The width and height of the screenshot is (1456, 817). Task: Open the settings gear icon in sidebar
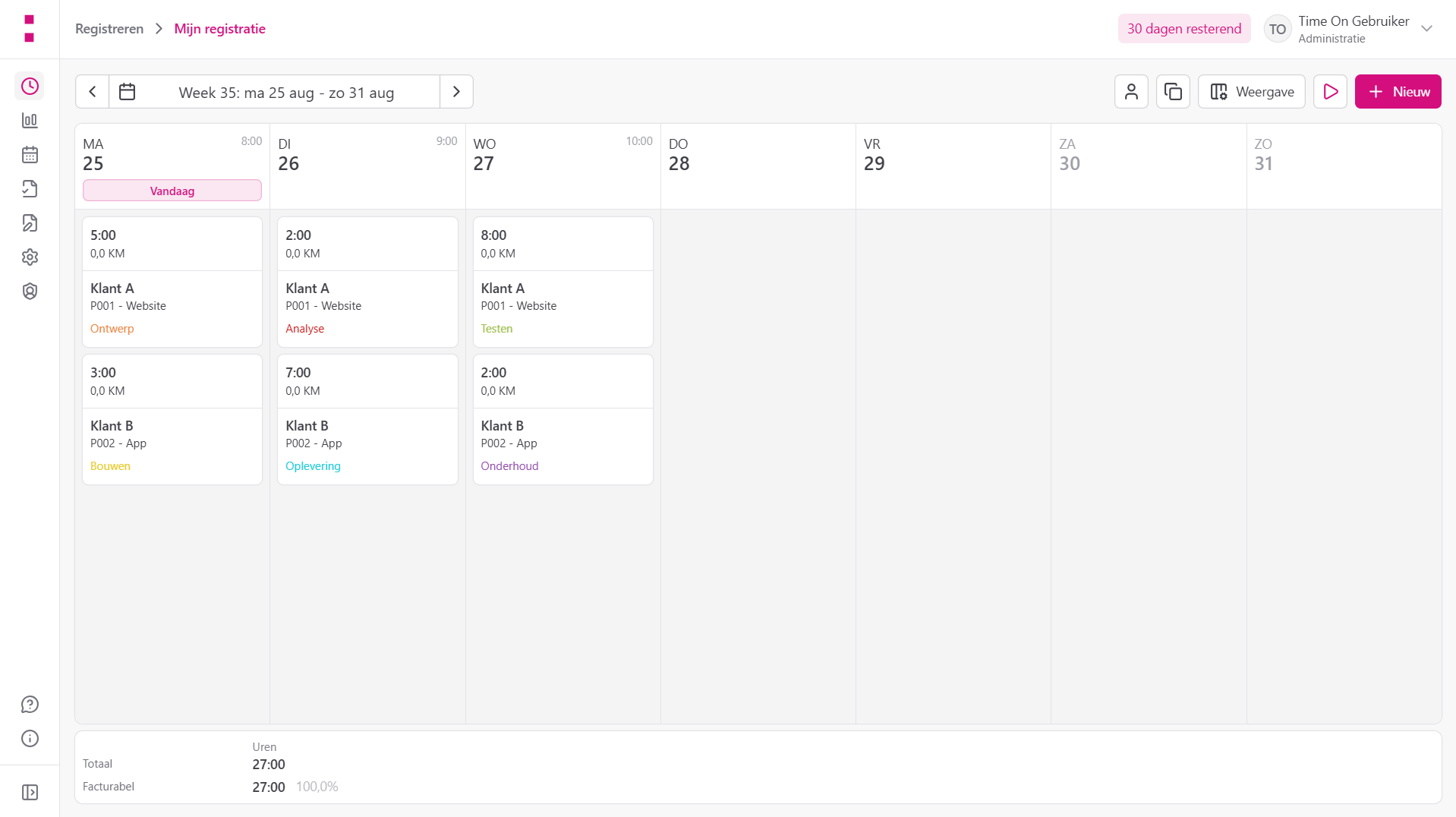click(30, 257)
